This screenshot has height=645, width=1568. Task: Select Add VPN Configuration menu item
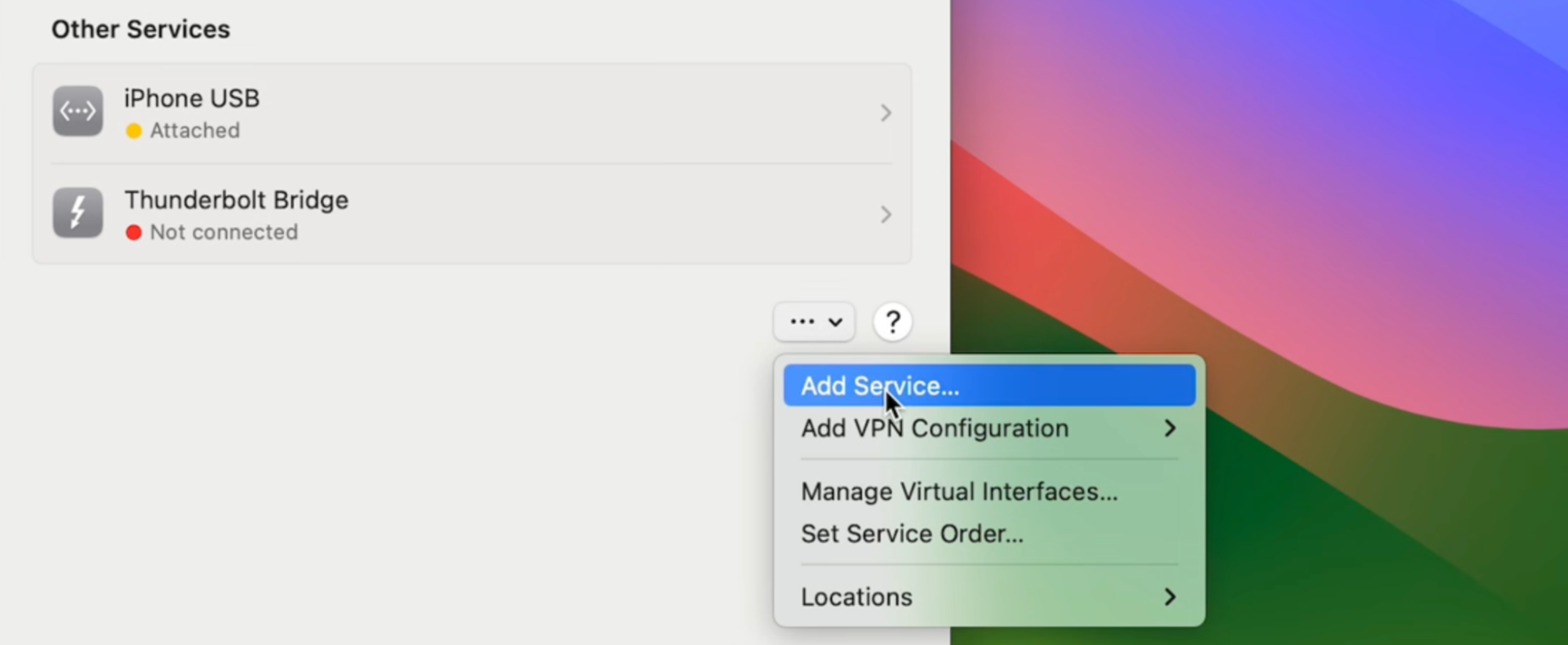(x=934, y=428)
